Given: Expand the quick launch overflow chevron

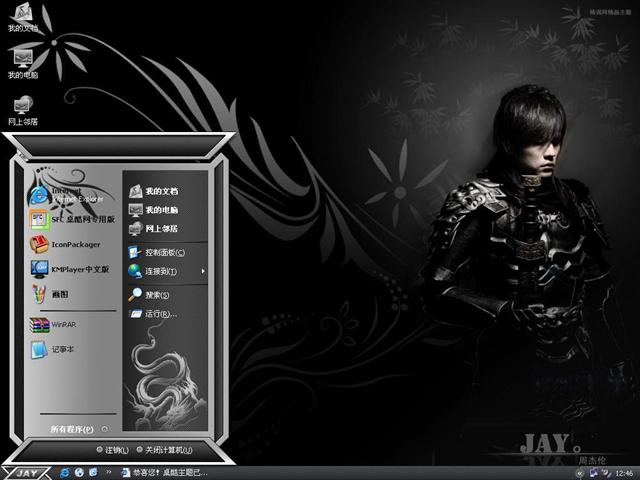Looking at the screenshot, I should coord(109,472).
